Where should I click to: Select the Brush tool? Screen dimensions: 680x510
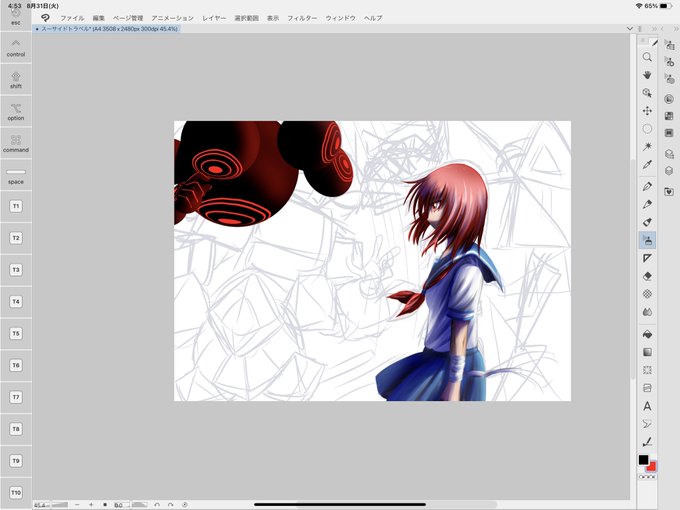pyautogui.click(x=647, y=222)
